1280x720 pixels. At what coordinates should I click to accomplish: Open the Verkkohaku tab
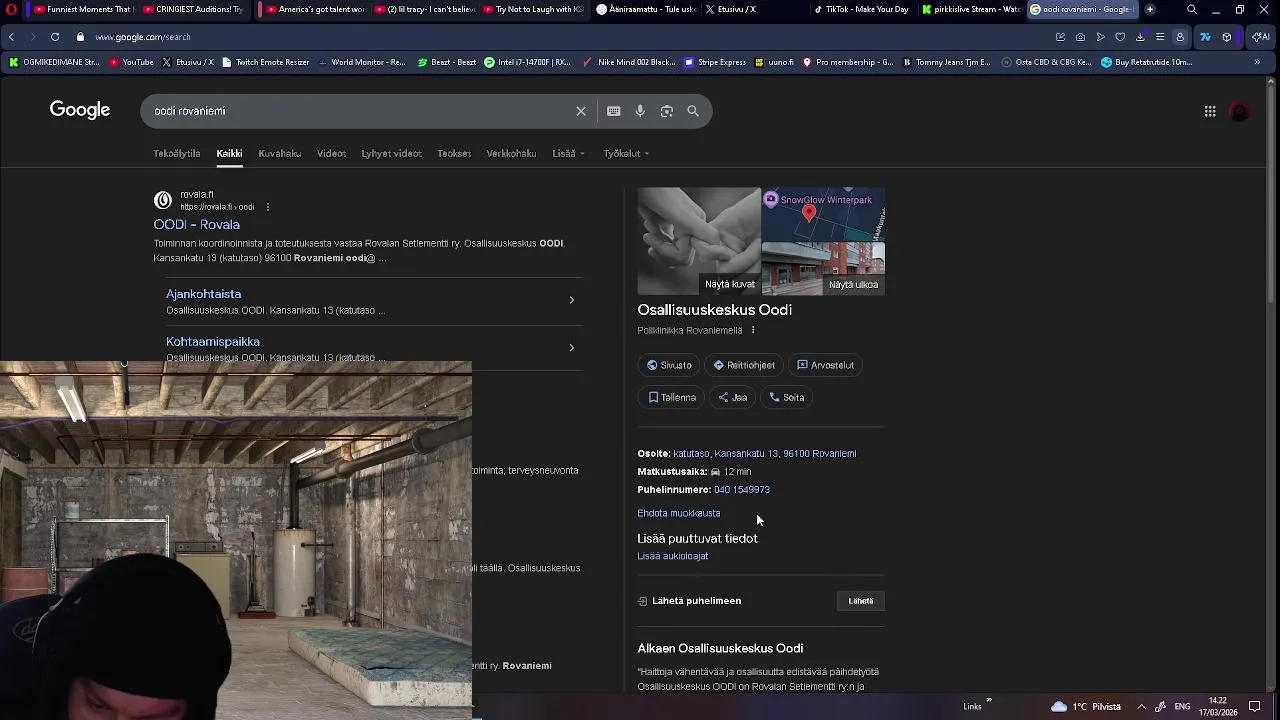point(511,153)
